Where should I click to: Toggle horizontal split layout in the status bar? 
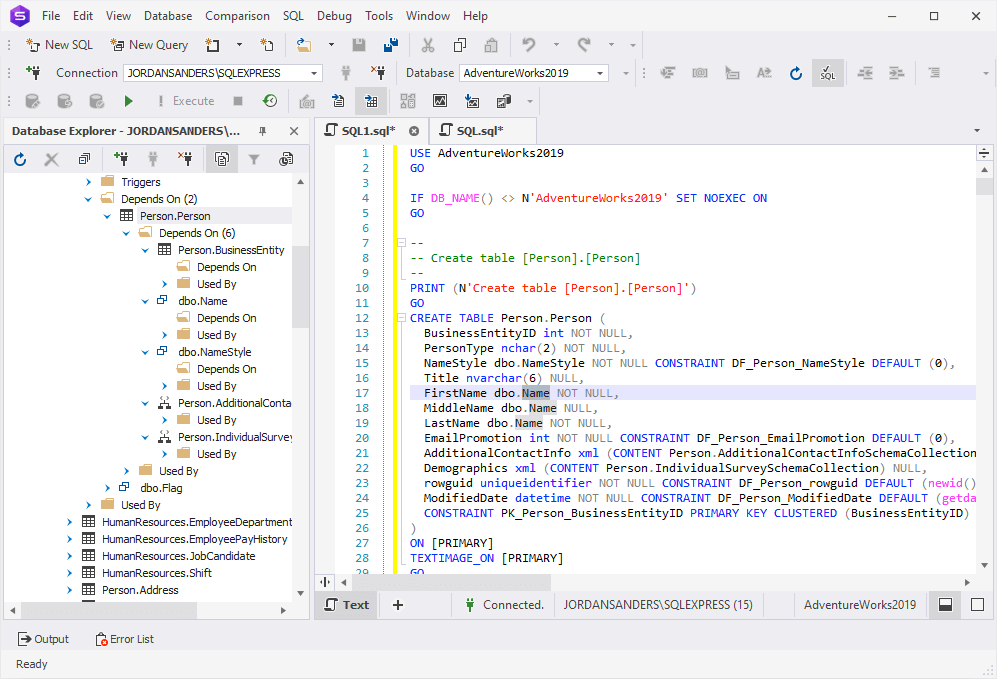pos(945,605)
